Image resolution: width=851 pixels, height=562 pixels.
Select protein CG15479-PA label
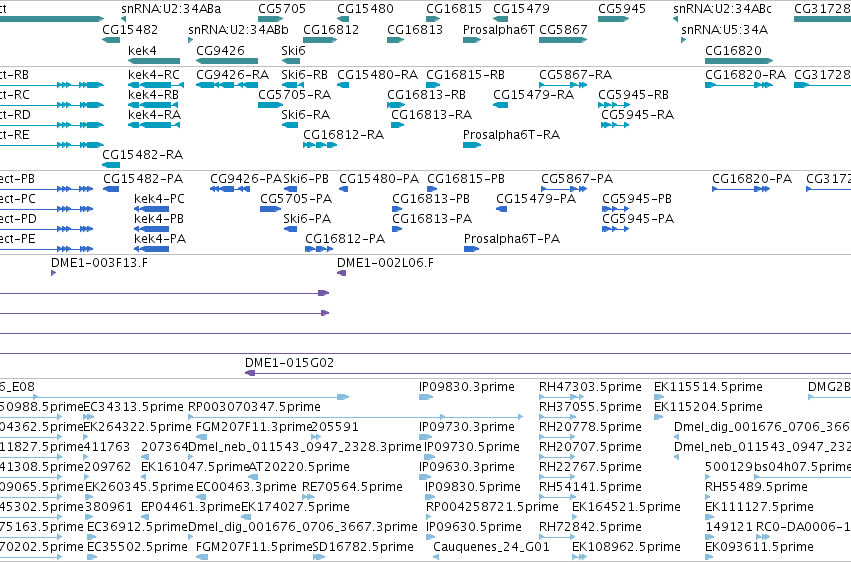tap(536, 199)
